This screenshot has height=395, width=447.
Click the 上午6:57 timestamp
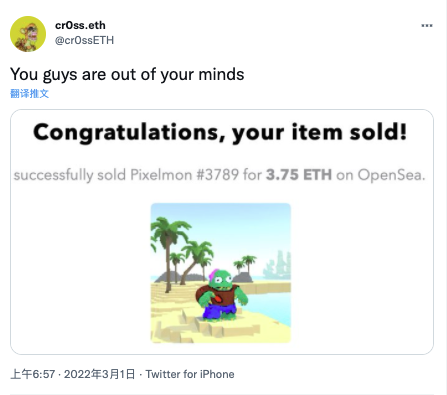(33, 374)
